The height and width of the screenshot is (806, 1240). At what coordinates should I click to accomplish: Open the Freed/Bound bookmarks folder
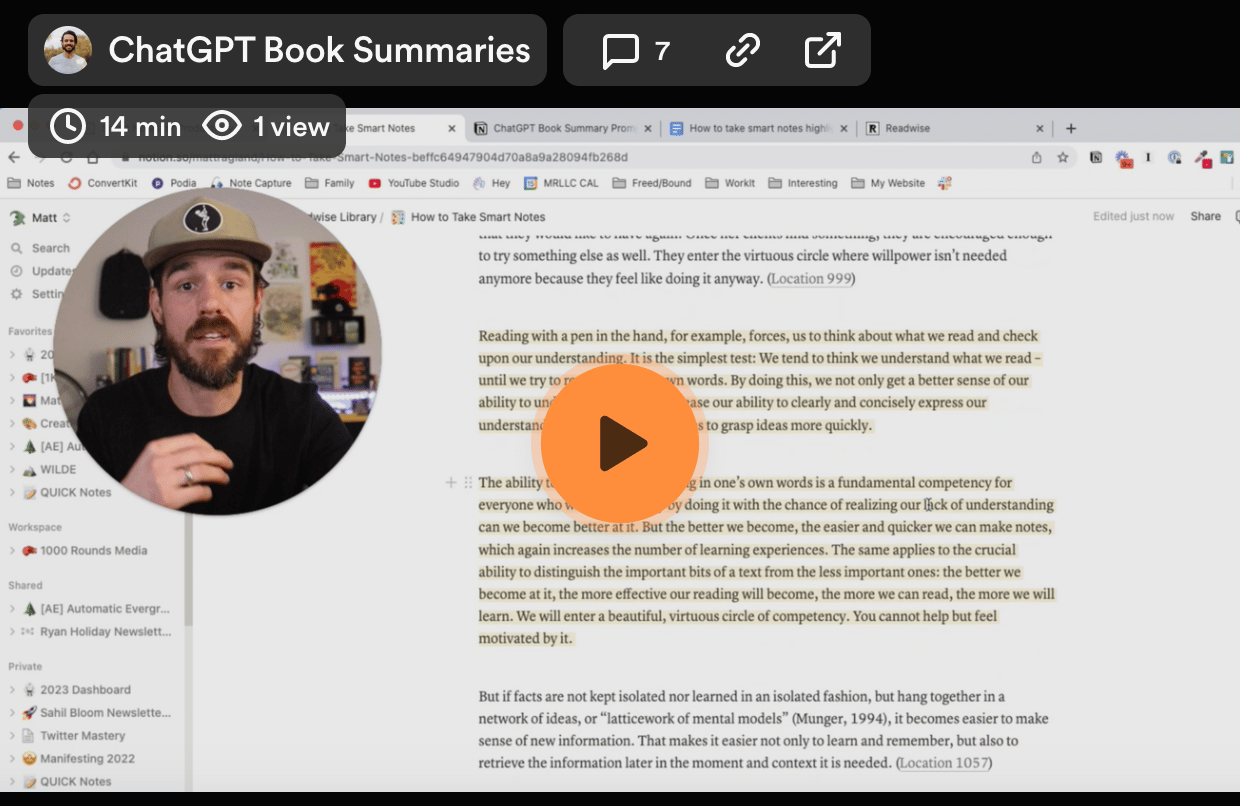point(652,183)
